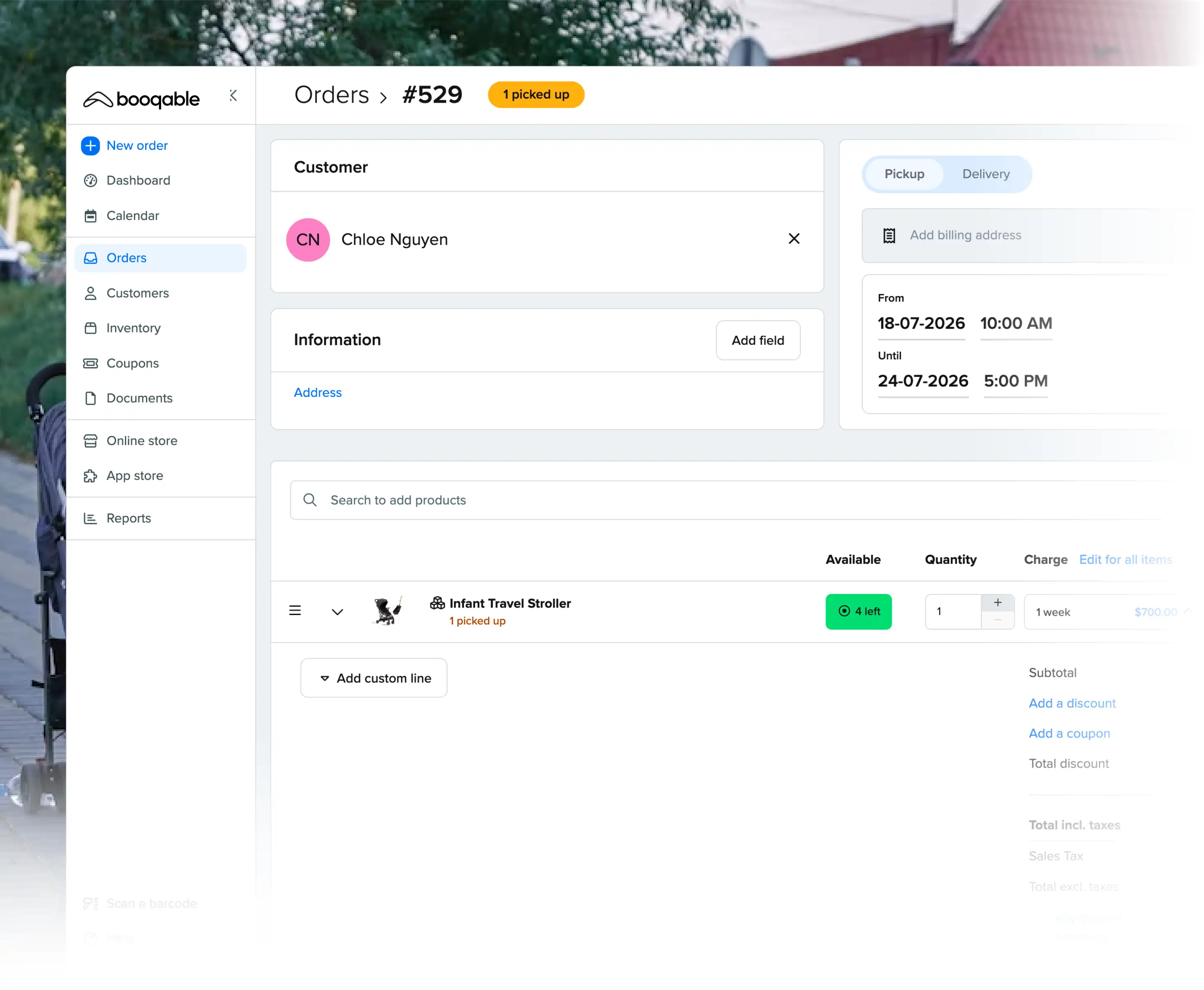Click Scan a barcode in sidebar
Image resolution: width=1204 pixels, height=990 pixels.
tap(151, 903)
